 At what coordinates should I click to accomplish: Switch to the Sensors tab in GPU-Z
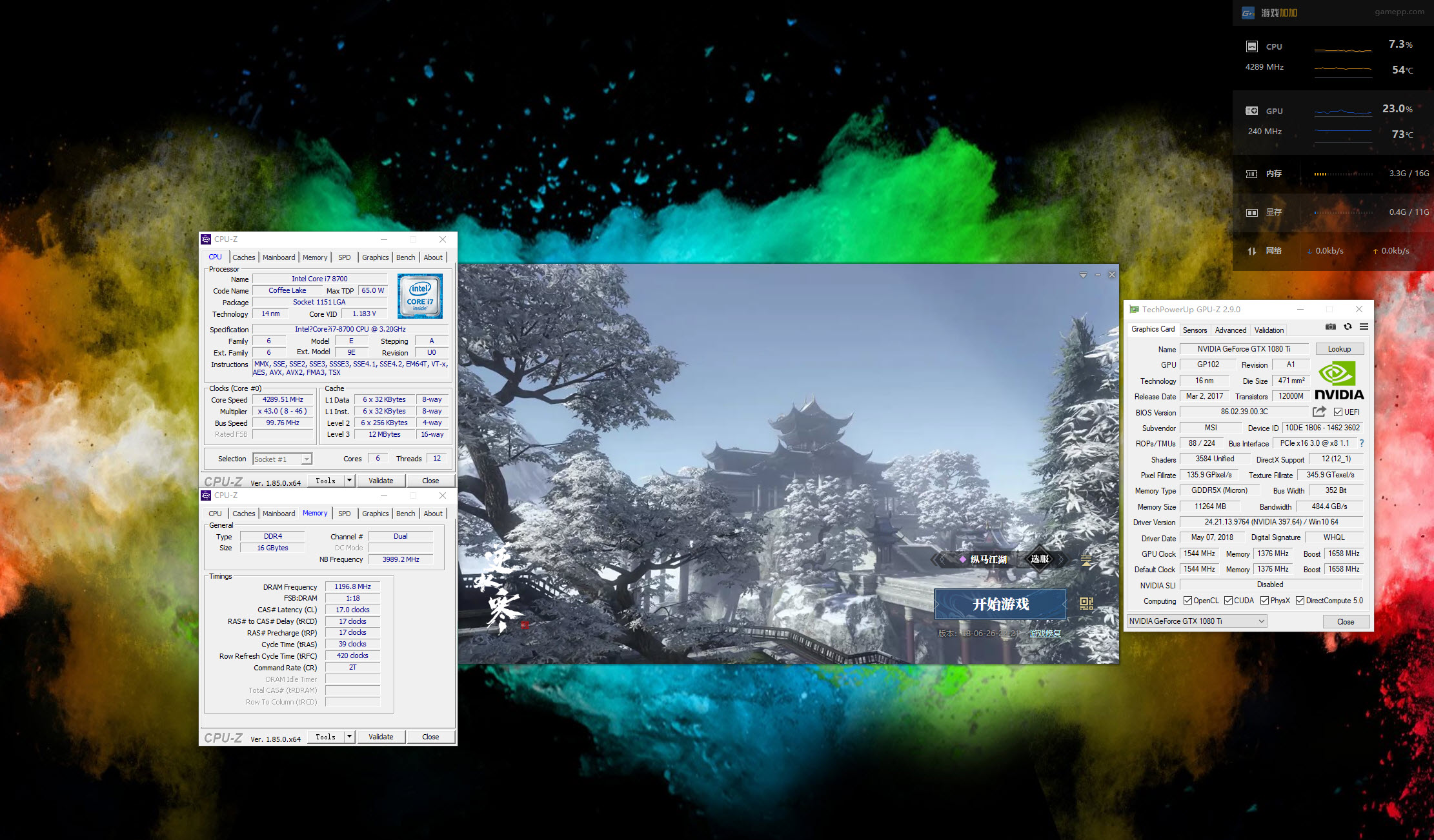[x=1195, y=330]
